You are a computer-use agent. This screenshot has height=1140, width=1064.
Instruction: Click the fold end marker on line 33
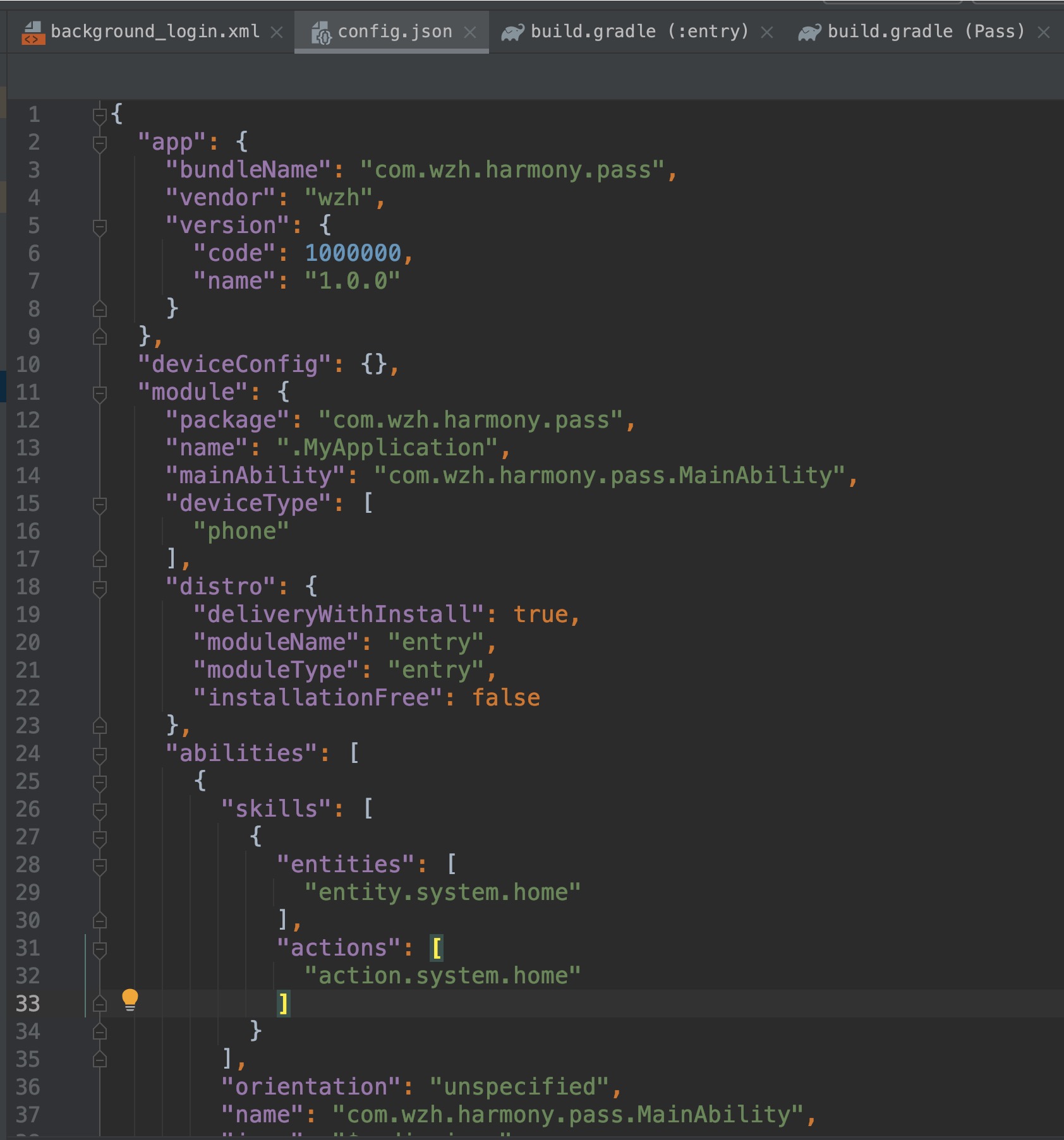click(x=99, y=1004)
